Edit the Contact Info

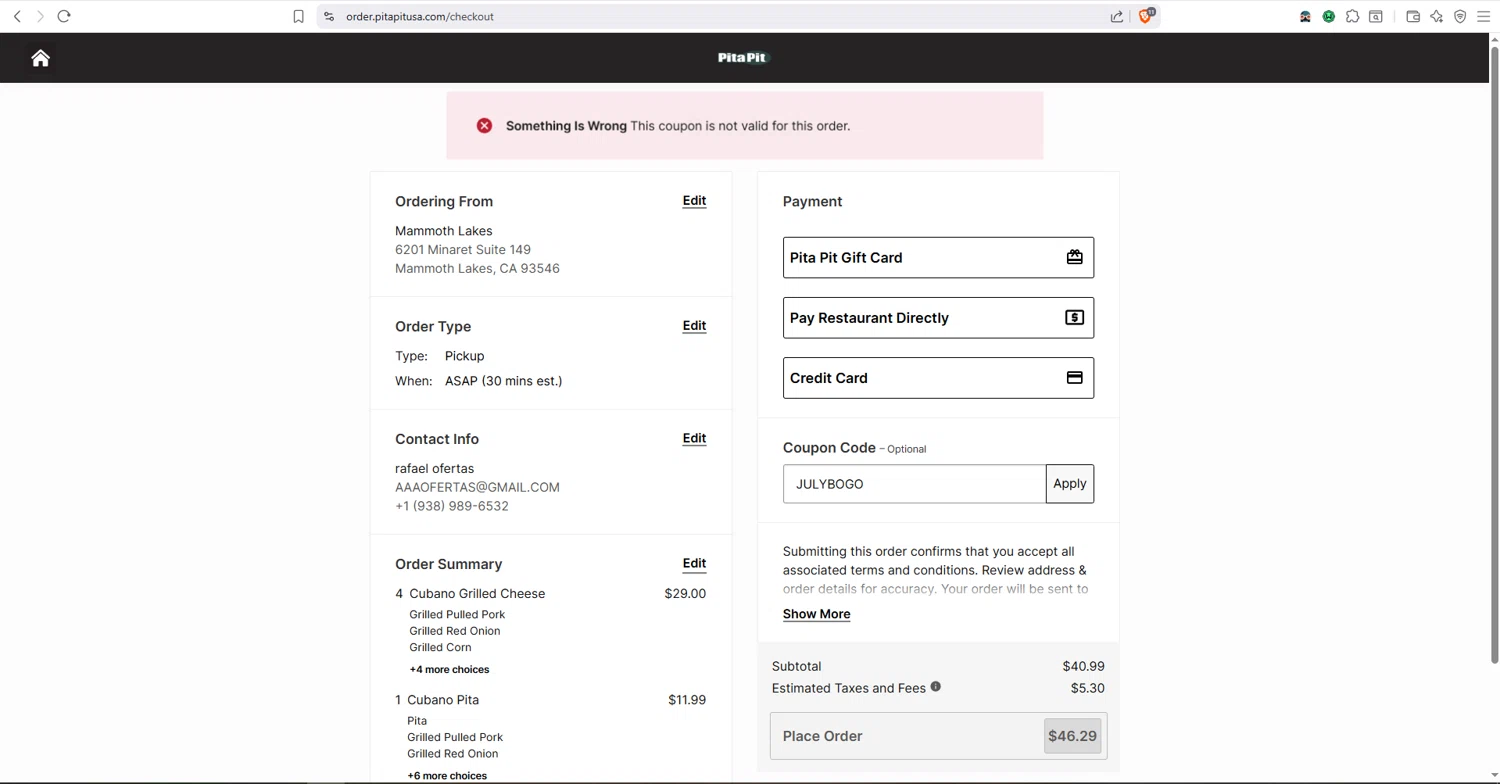pyautogui.click(x=694, y=438)
